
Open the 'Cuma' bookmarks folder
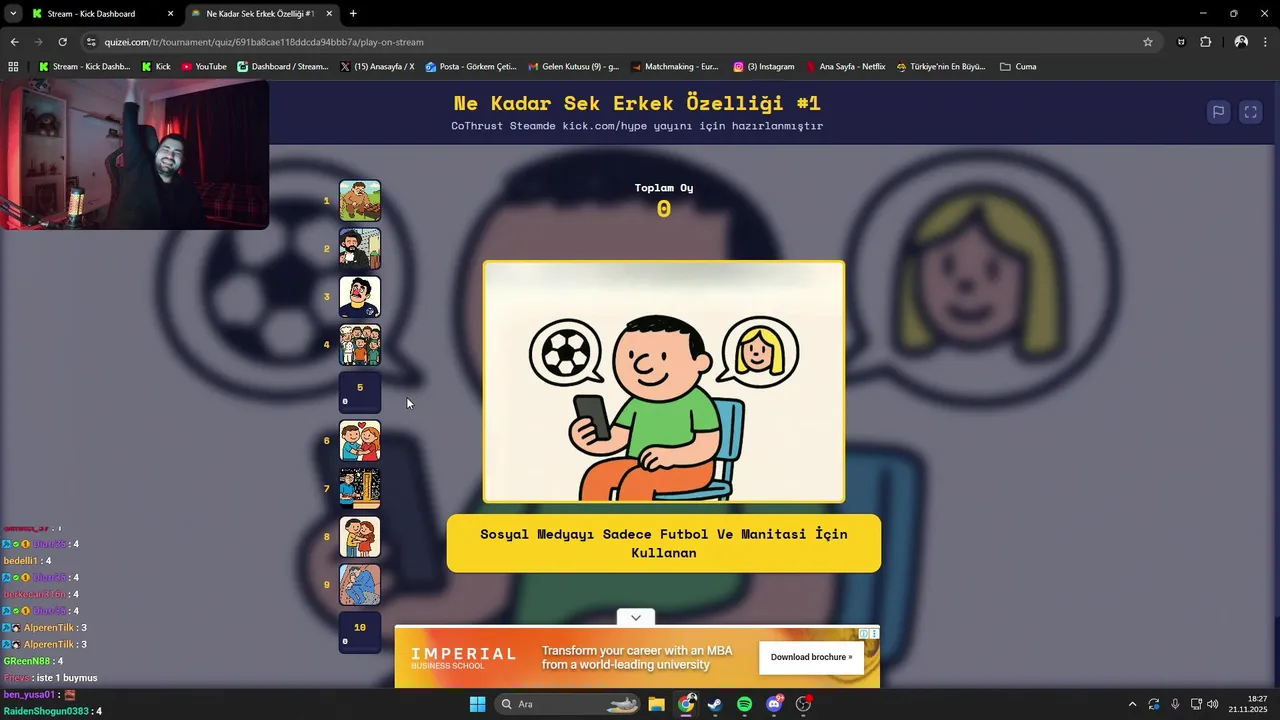(x=1018, y=67)
